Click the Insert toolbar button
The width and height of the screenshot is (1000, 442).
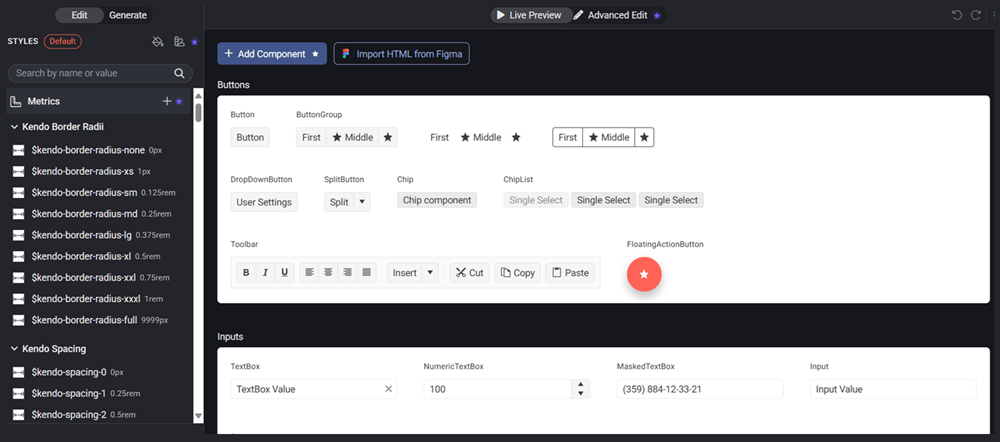point(404,273)
